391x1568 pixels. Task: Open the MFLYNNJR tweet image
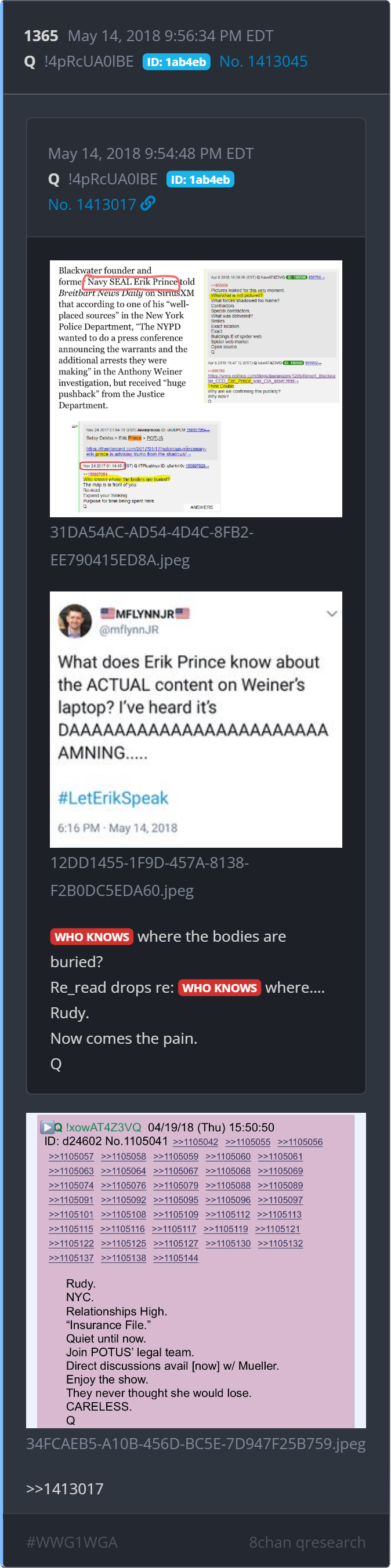tap(195, 719)
